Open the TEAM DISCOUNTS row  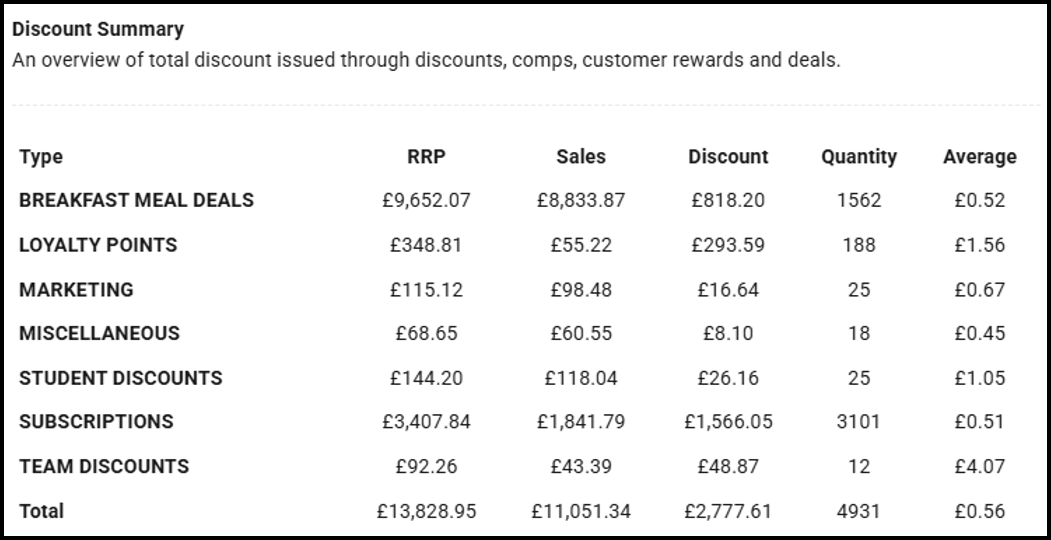(104, 466)
